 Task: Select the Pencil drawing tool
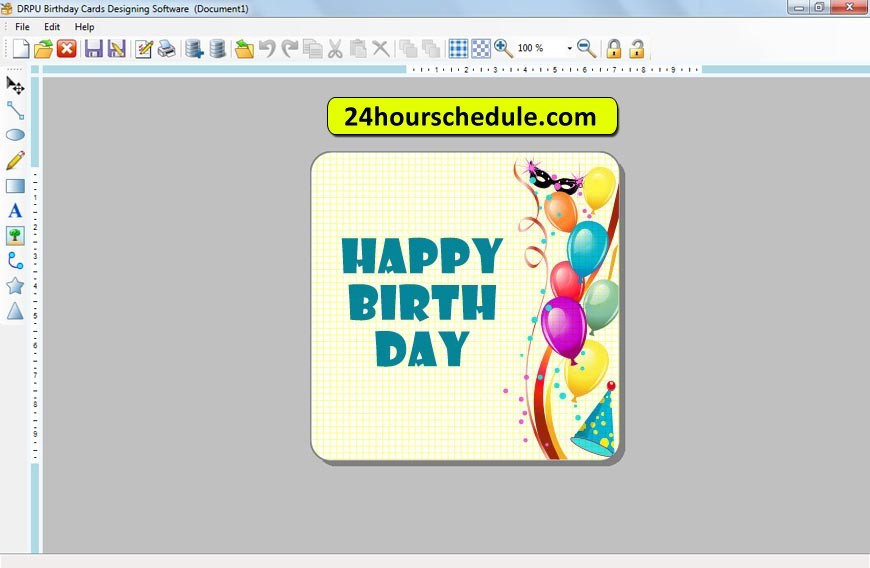click(15, 160)
